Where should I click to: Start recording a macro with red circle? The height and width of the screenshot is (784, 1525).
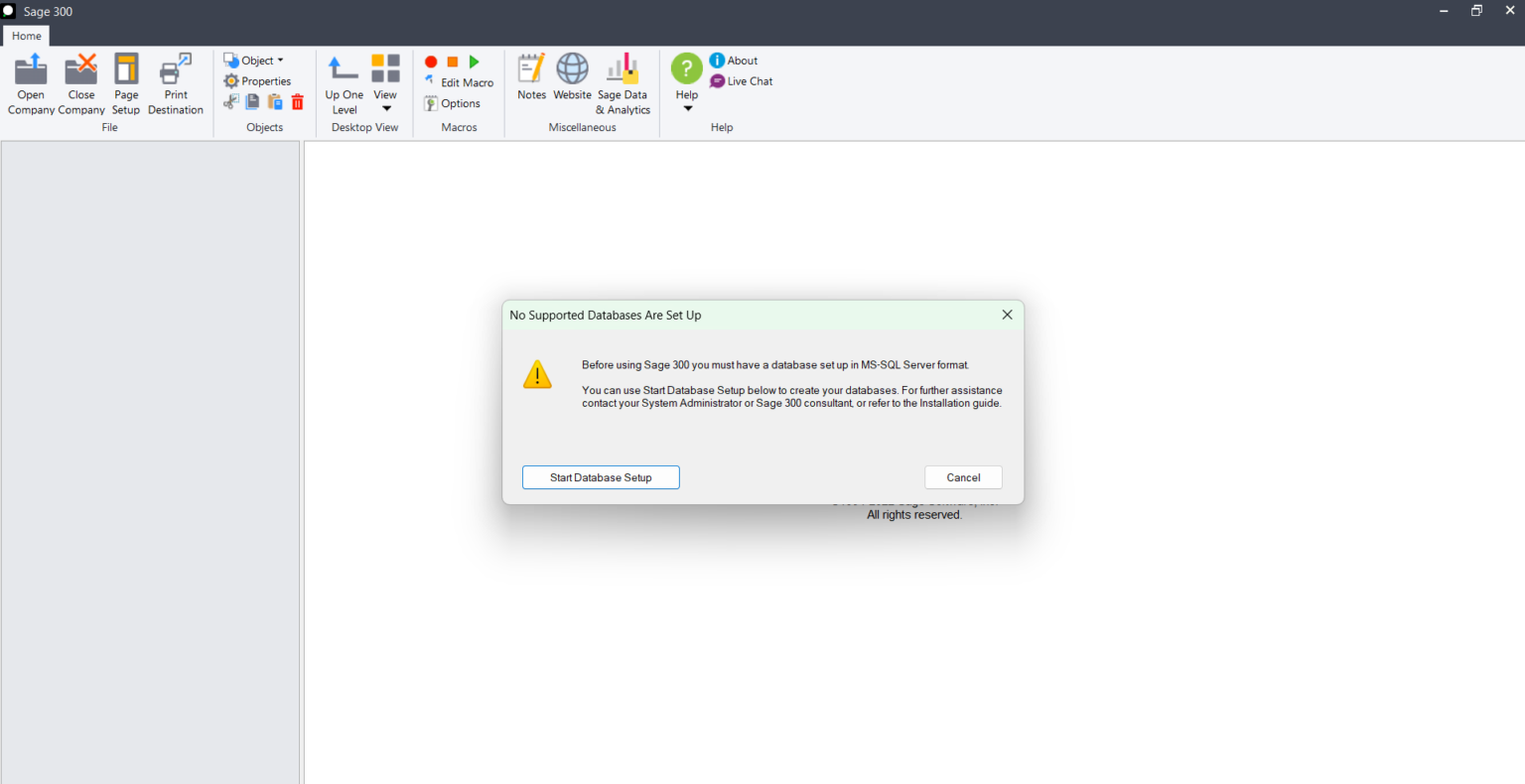(x=431, y=62)
